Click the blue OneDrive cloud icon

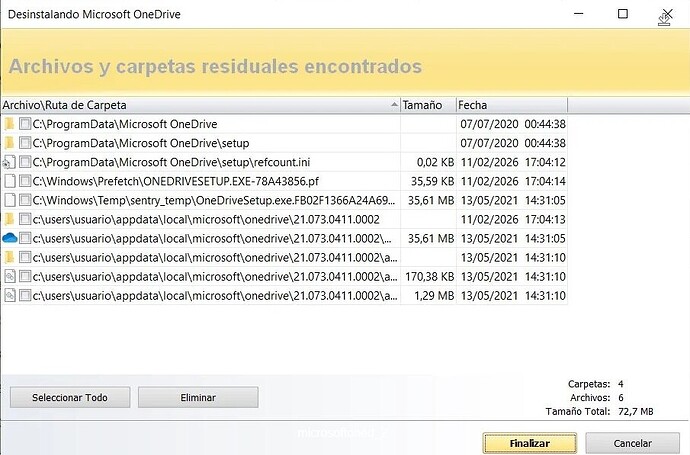pyautogui.click(x=9, y=239)
